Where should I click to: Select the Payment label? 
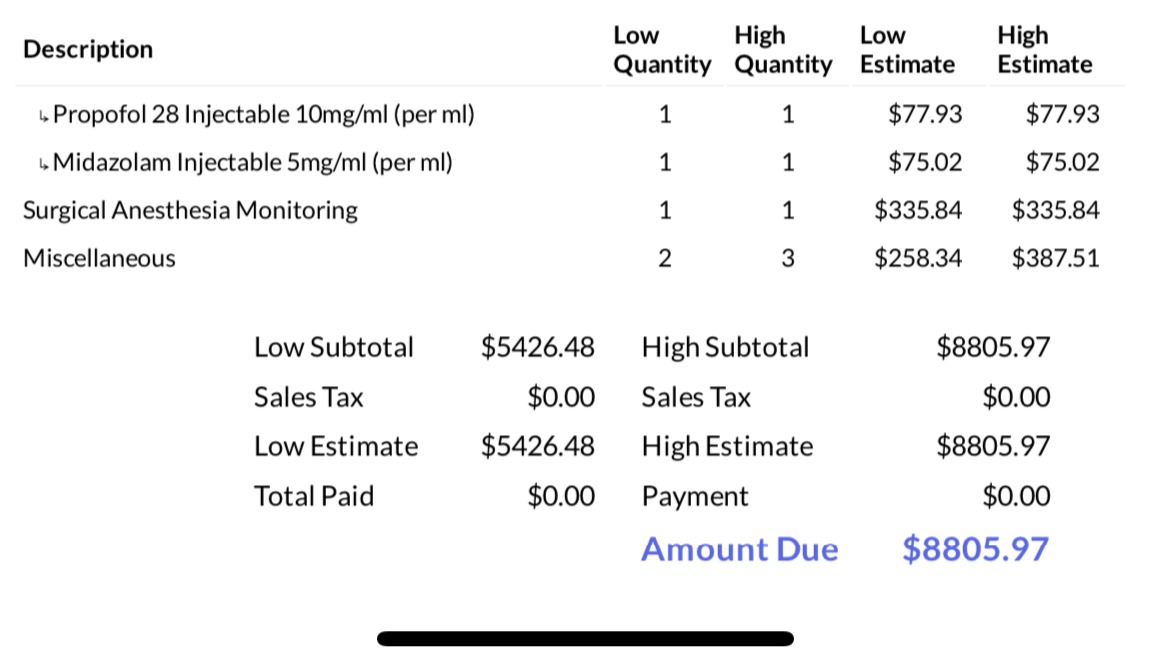point(694,496)
